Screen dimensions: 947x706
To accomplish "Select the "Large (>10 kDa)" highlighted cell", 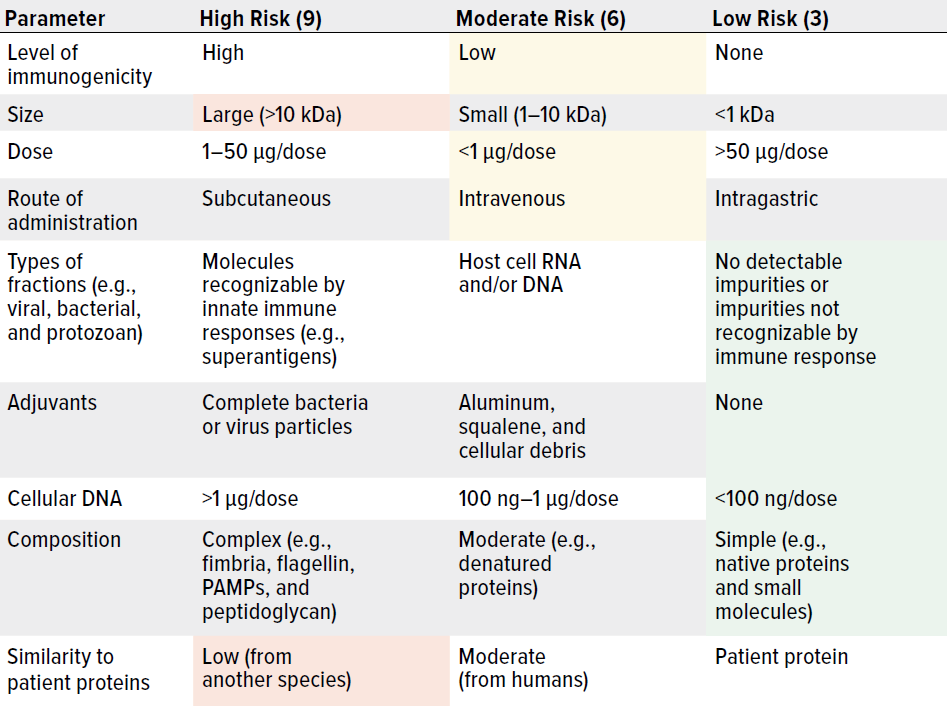I will 272,115.
